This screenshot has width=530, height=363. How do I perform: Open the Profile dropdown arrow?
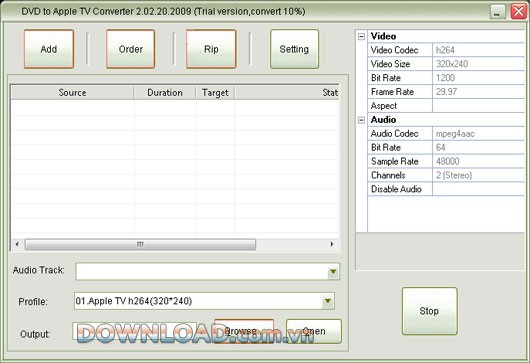pos(328,301)
